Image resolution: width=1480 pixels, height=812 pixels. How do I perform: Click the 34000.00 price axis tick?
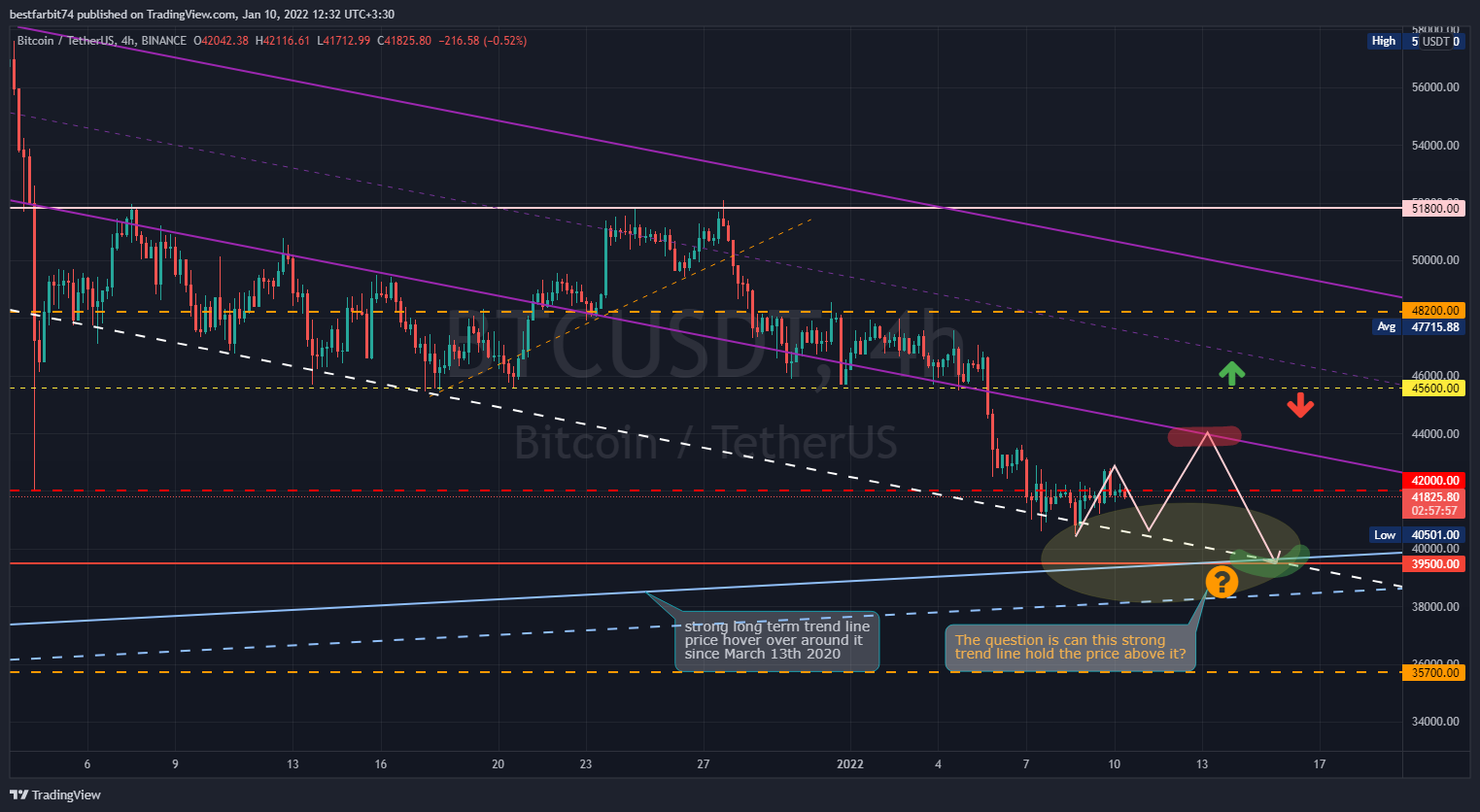pos(1435,722)
